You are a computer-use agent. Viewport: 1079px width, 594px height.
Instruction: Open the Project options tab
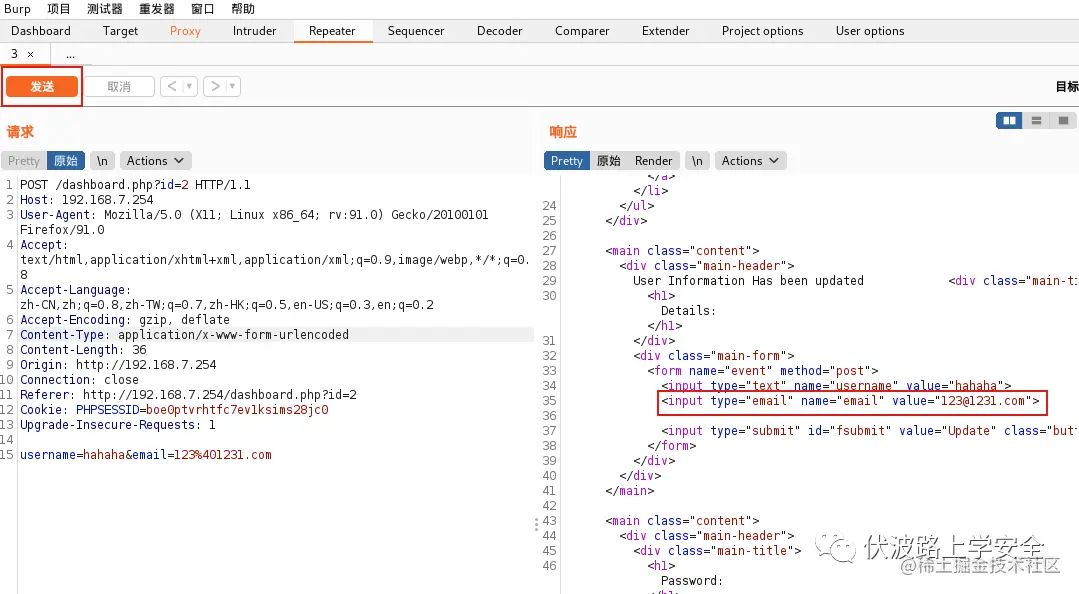[x=762, y=31]
